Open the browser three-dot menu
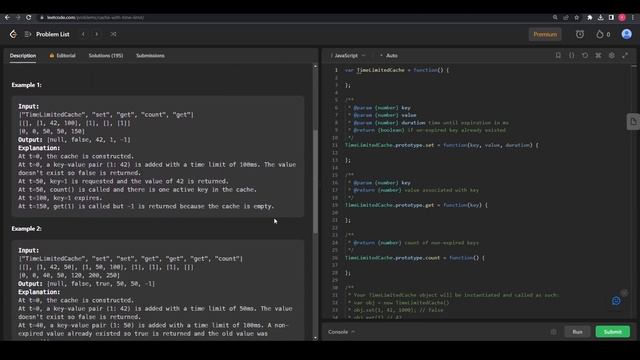The width and height of the screenshot is (640, 360). 633,18
